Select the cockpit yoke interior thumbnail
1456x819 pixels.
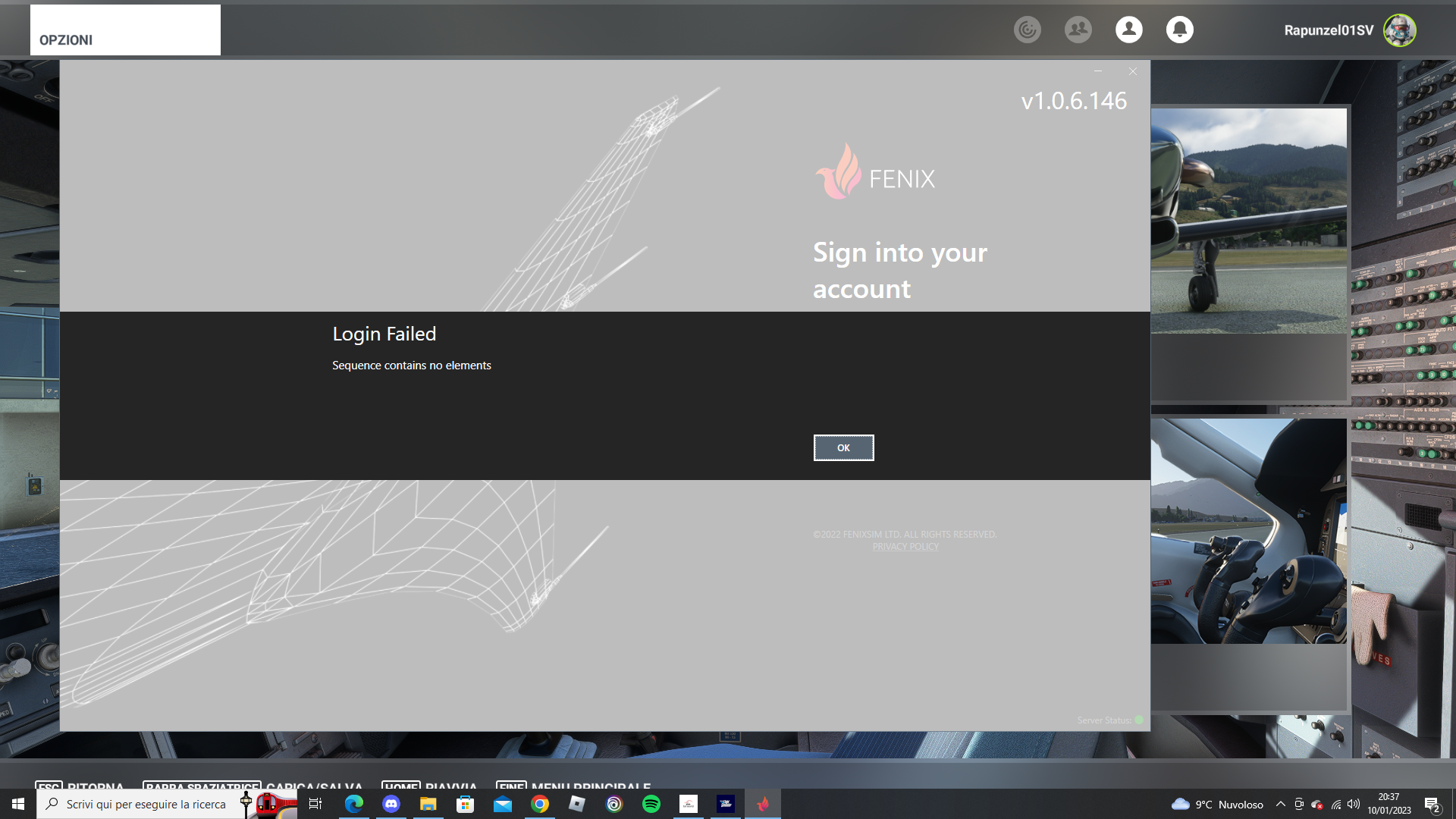pyautogui.click(x=1249, y=531)
